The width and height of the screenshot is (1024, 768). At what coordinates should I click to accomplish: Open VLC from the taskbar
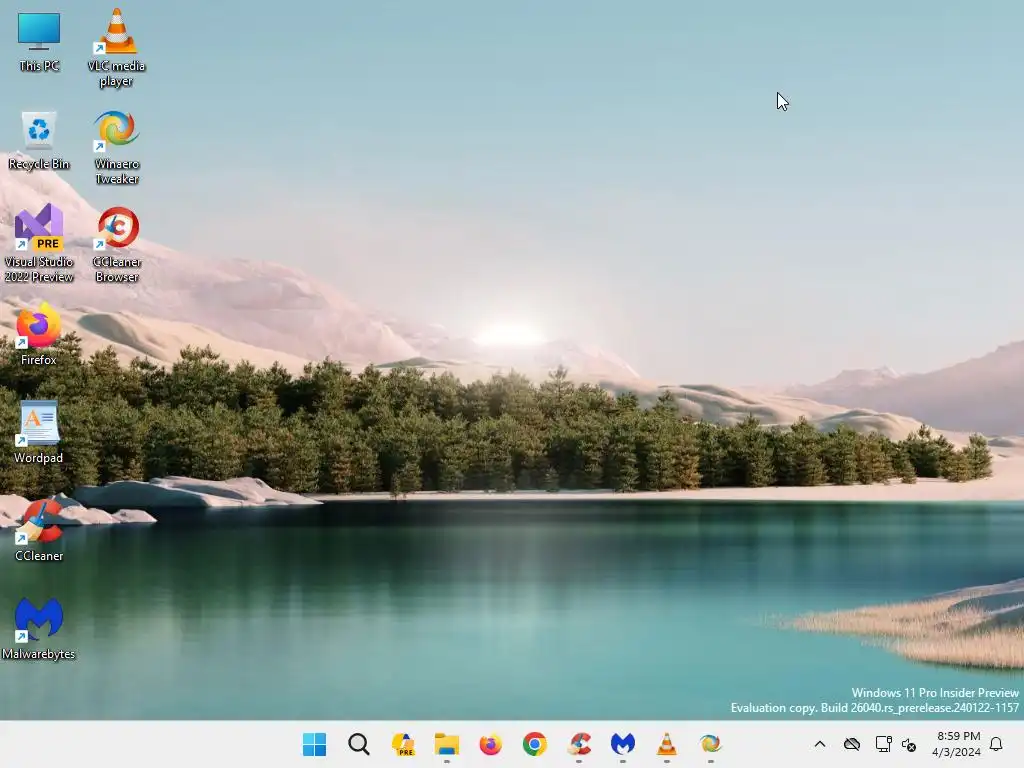[666, 744]
